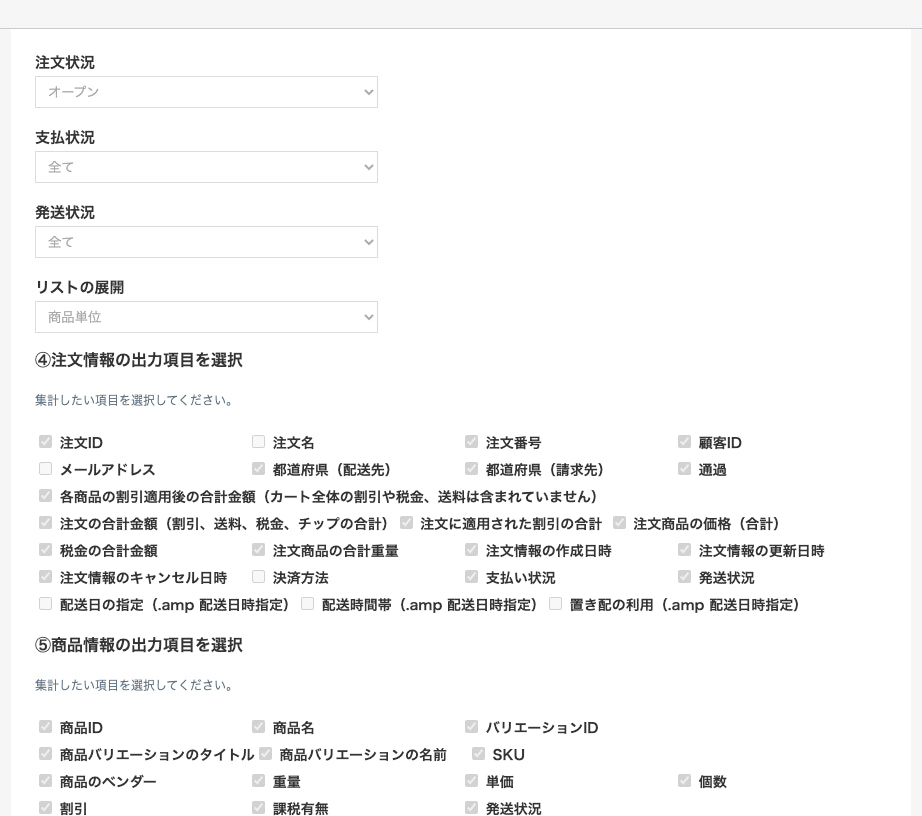The image size is (922, 816).
Task: Open the 注文状況 dropdown
Action: pyautogui.click(x=206, y=92)
